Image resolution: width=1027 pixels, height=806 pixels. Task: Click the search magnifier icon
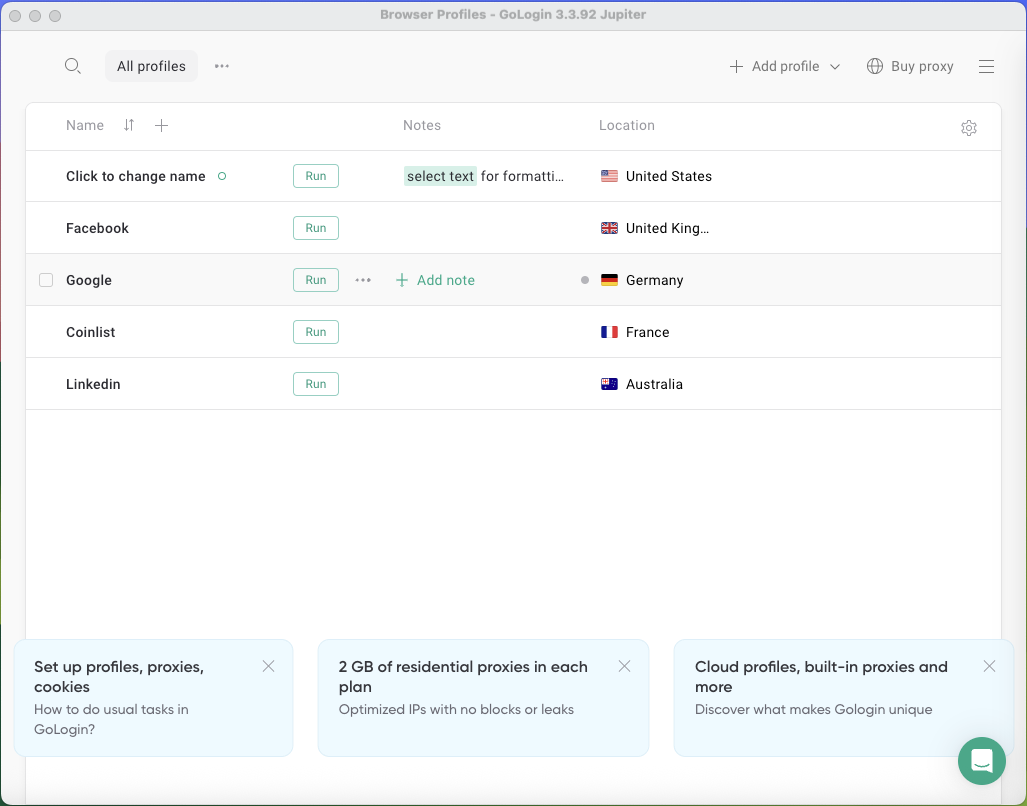(x=72, y=66)
